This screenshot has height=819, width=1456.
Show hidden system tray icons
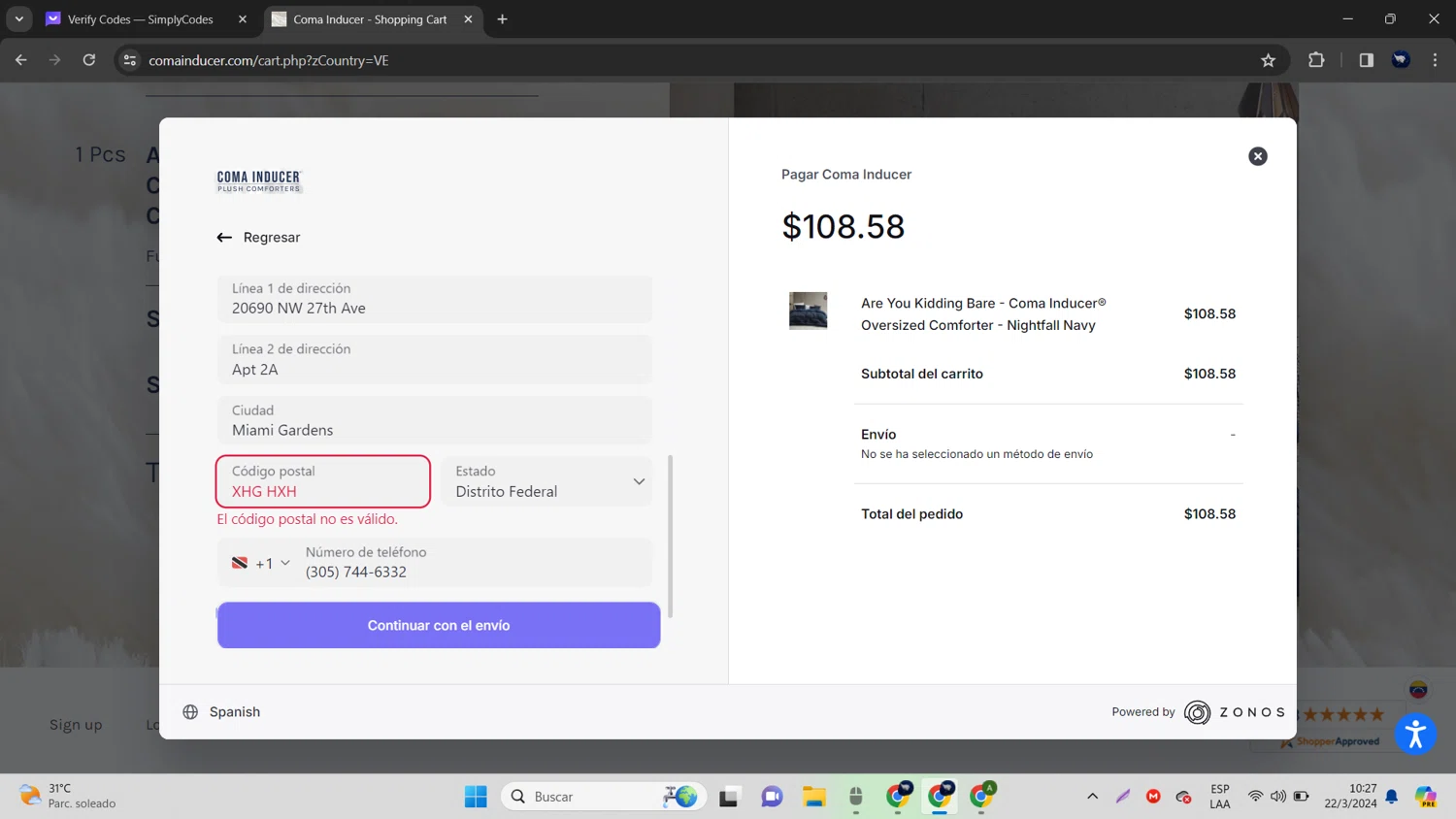1092,797
